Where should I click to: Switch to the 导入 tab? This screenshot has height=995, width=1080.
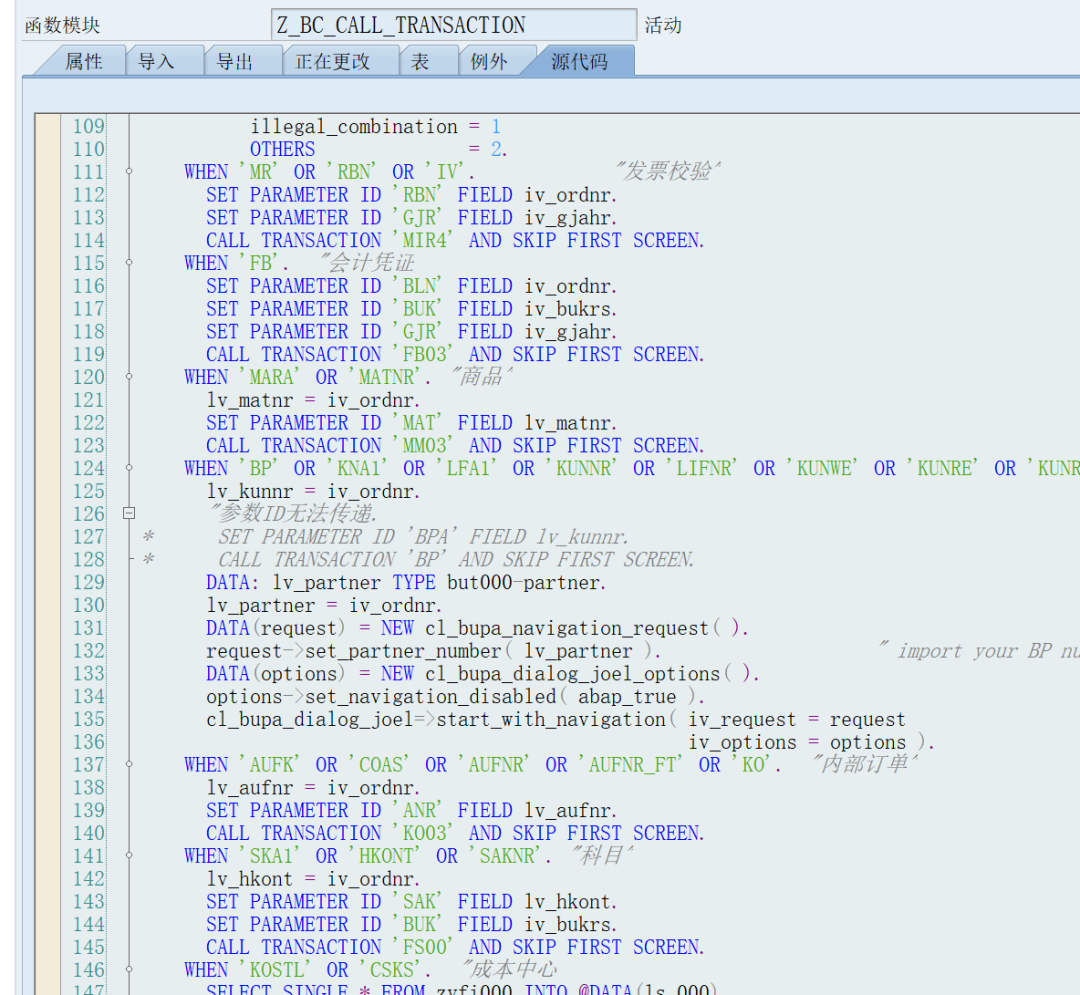157,61
